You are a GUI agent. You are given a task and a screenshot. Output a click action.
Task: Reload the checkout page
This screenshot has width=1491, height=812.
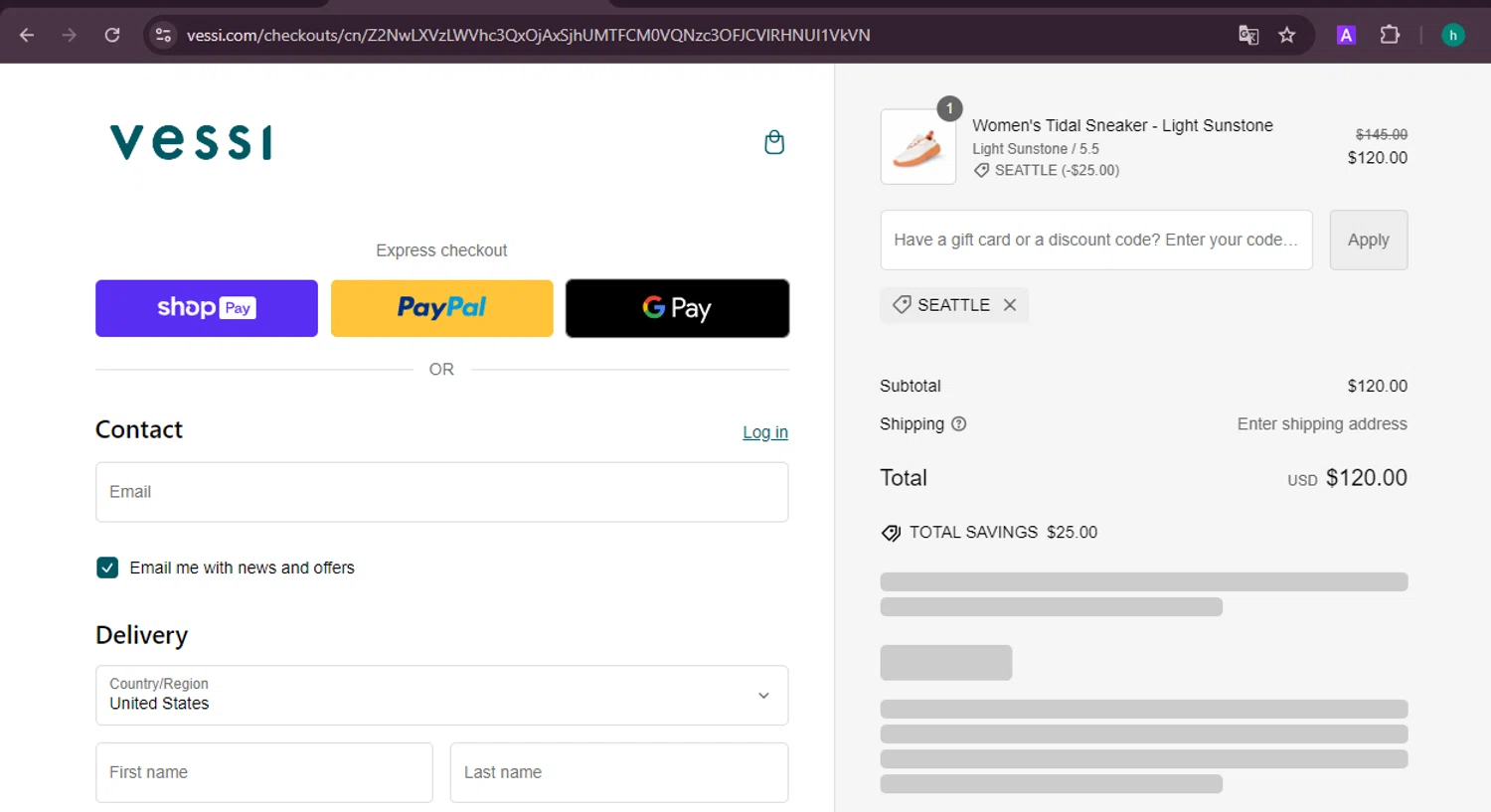(x=112, y=35)
